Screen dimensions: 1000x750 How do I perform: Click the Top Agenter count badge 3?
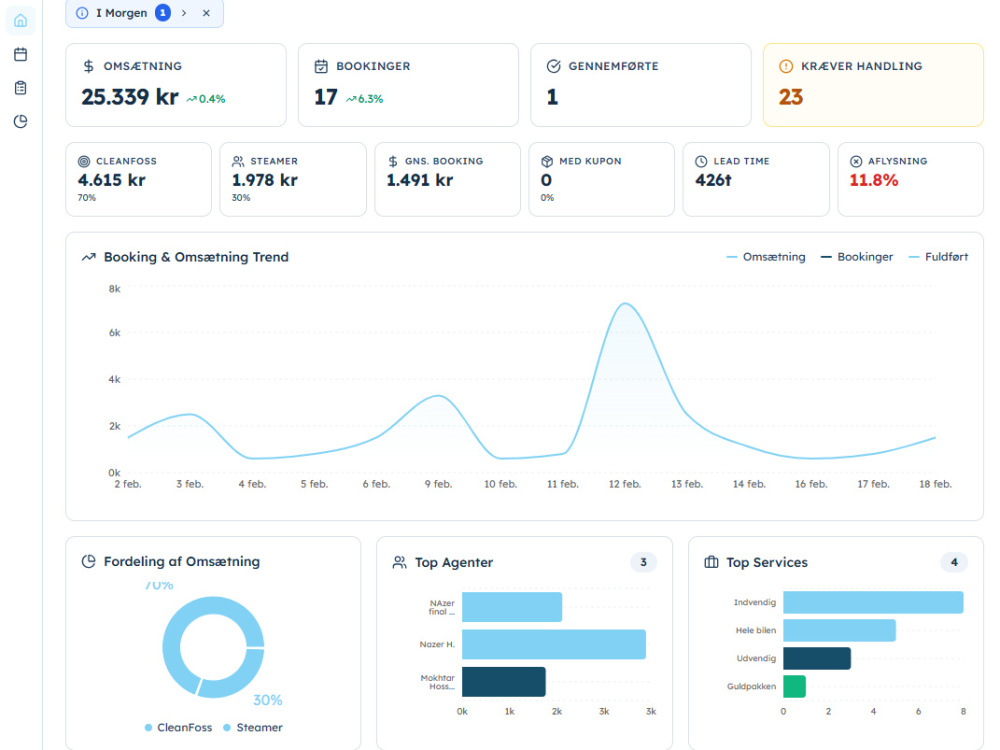(643, 562)
